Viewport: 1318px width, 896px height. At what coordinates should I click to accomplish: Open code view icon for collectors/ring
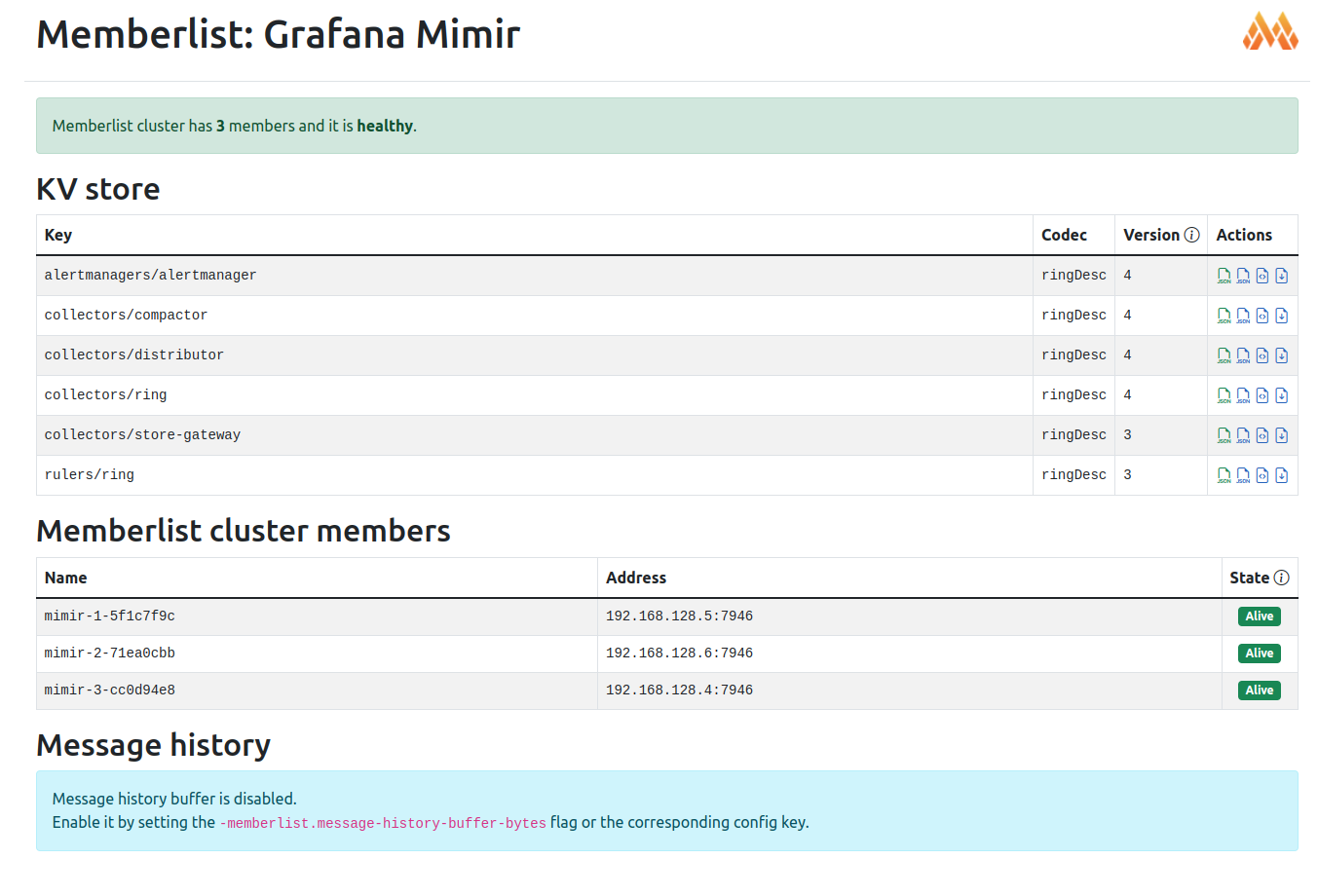[x=1262, y=395]
